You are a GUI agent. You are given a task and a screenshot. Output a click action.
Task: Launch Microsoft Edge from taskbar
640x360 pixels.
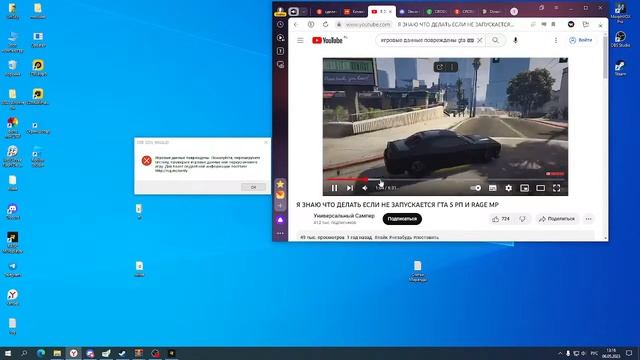tap(41, 353)
